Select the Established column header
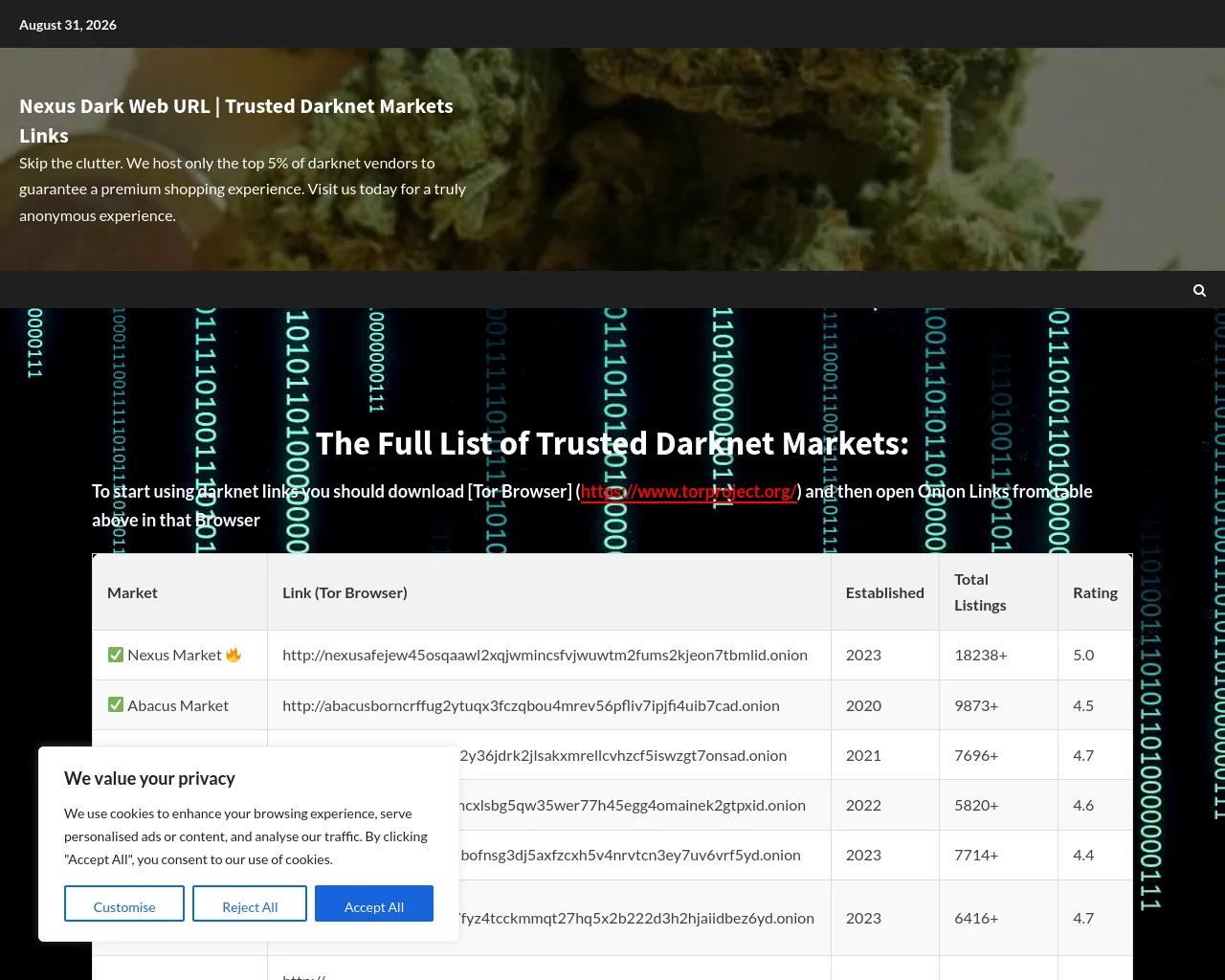 tap(885, 592)
